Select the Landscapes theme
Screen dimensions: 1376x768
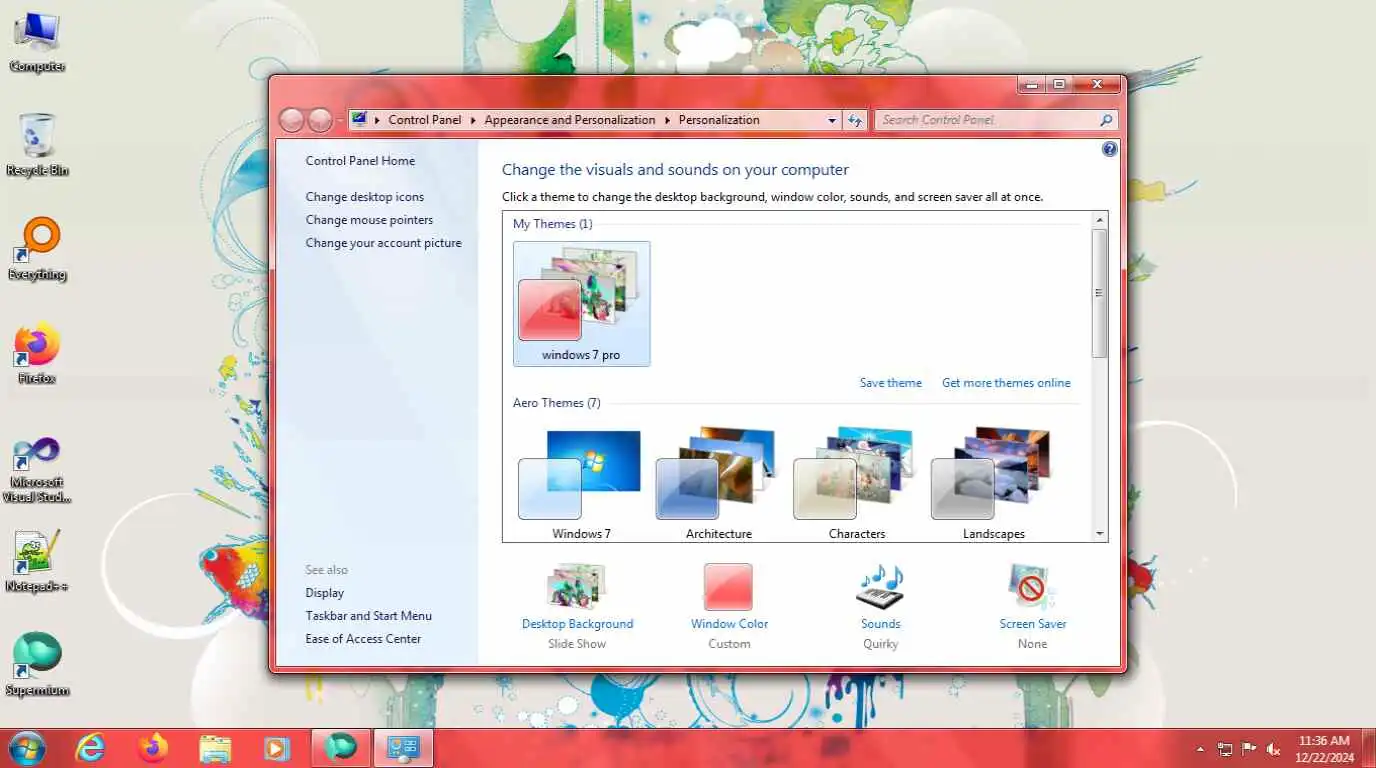pos(993,483)
